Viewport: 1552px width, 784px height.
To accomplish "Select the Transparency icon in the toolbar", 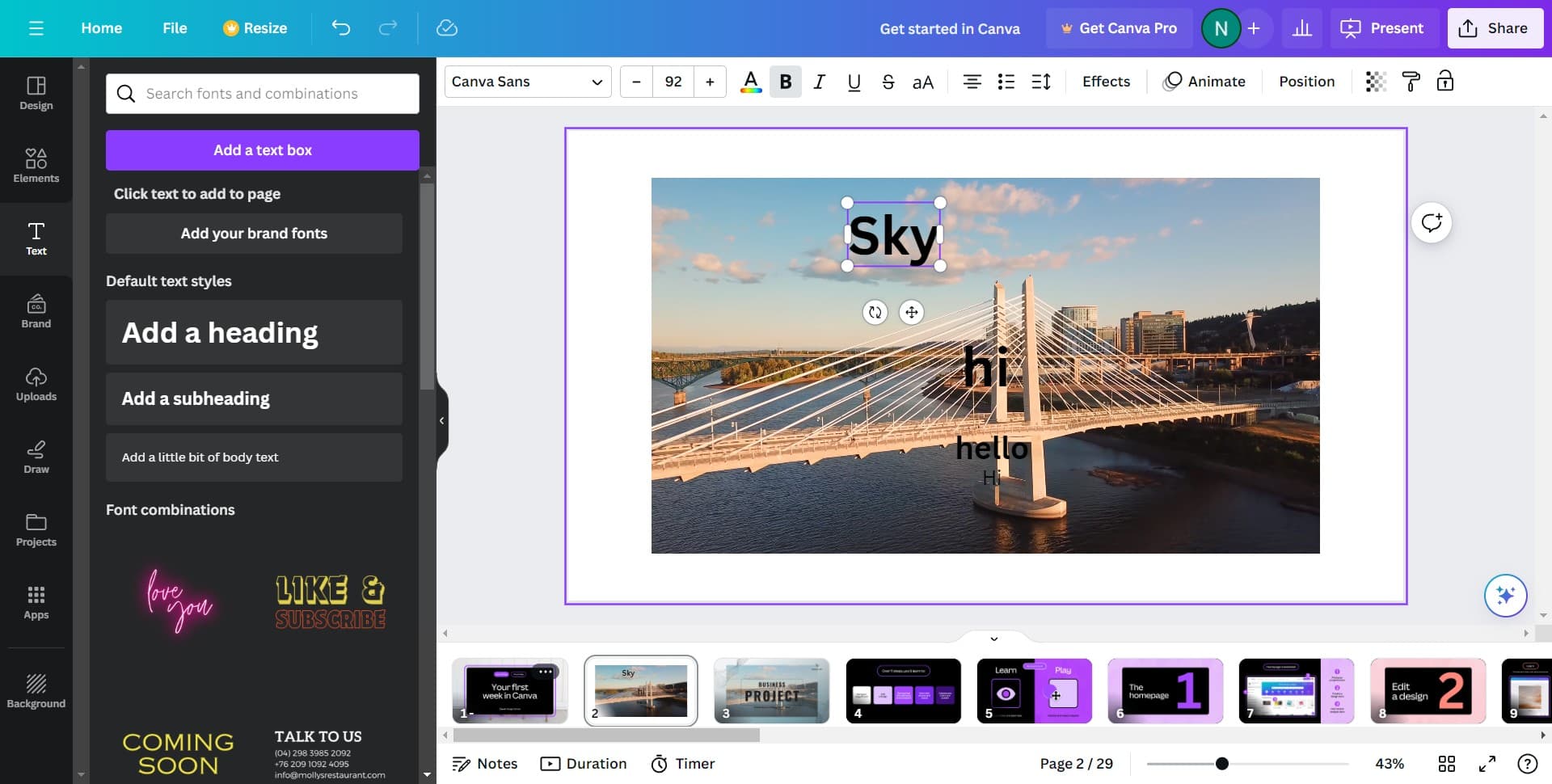I will 1375,81.
